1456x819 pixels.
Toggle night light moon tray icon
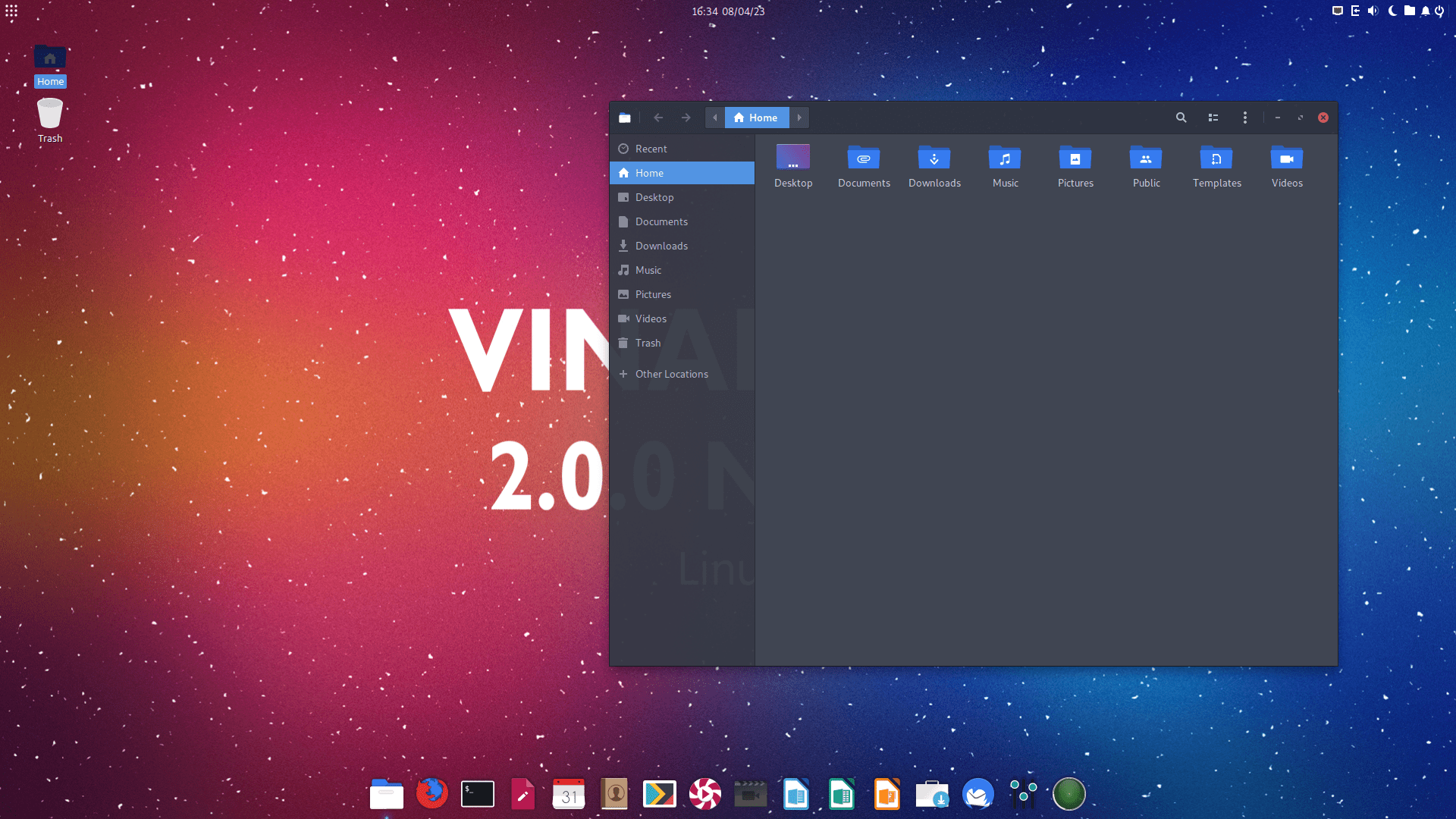[1392, 11]
